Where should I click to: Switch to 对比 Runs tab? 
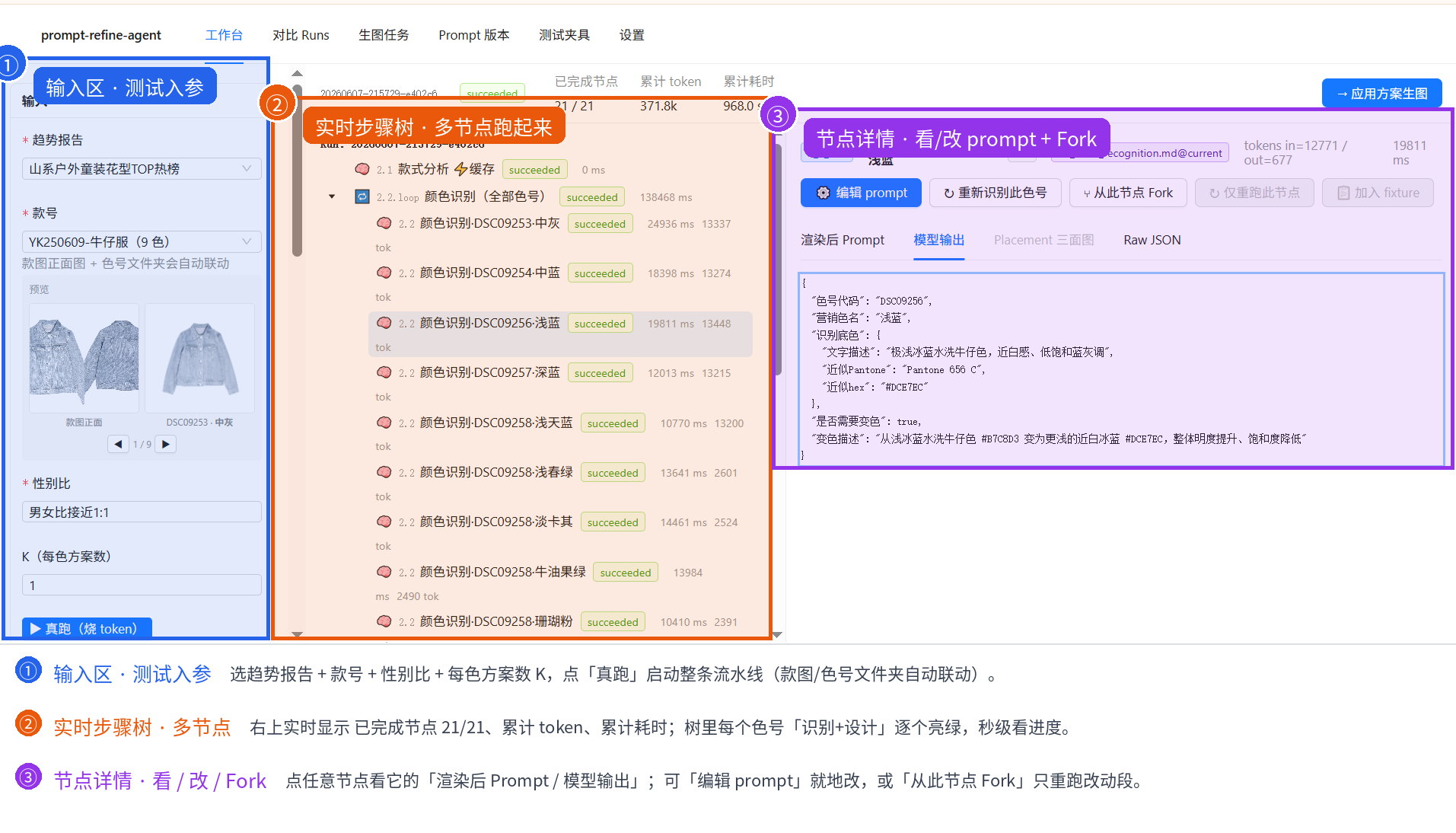(301, 35)
